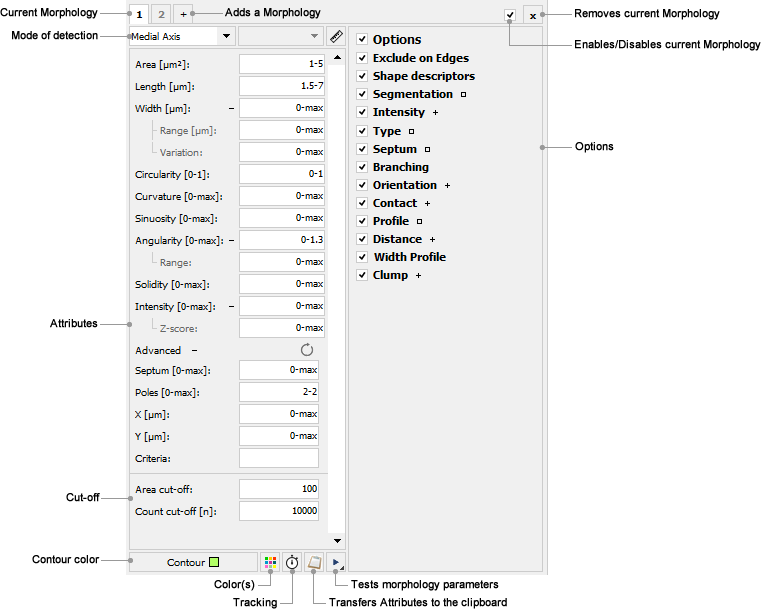Toggle the Exclude on Edges checkbox
Screen dimensions: 761x609
point(363,59)
